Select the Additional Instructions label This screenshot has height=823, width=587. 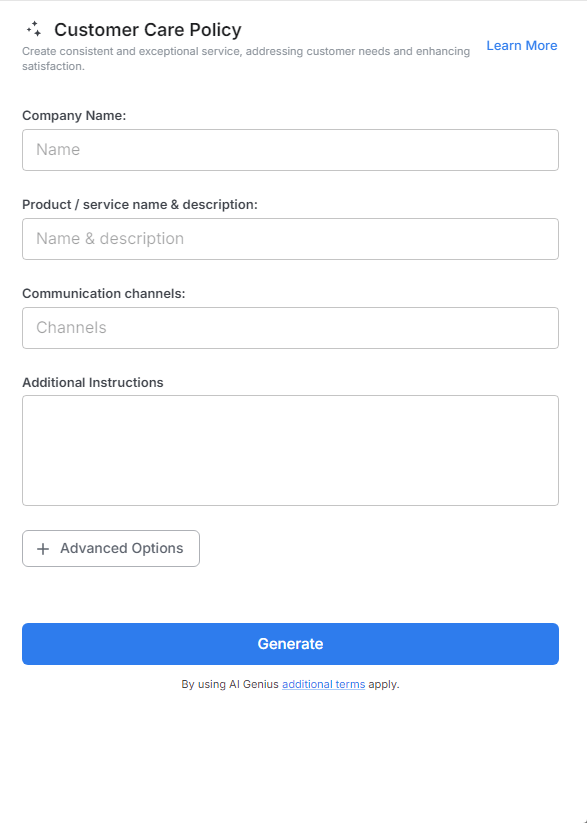pos(95,382)
